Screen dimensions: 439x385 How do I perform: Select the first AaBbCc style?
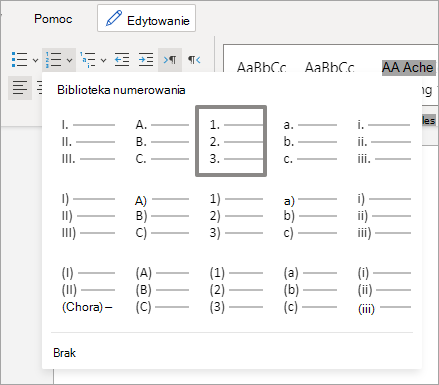(x=261, y=67)
